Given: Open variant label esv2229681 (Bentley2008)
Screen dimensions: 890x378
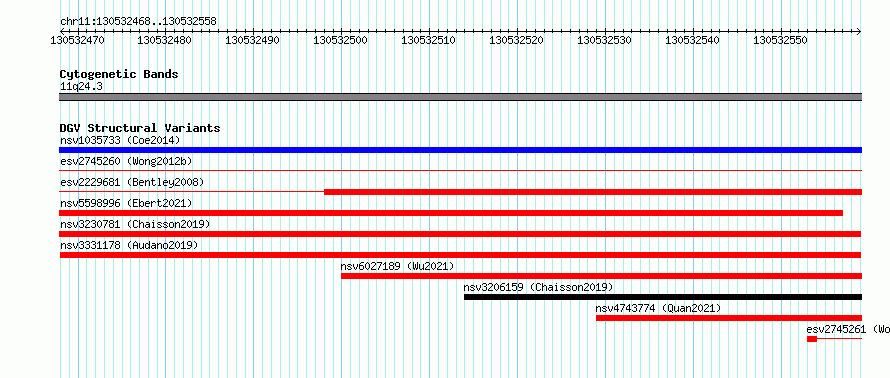Looking at the screenshot, I should (x=132, y=182).
